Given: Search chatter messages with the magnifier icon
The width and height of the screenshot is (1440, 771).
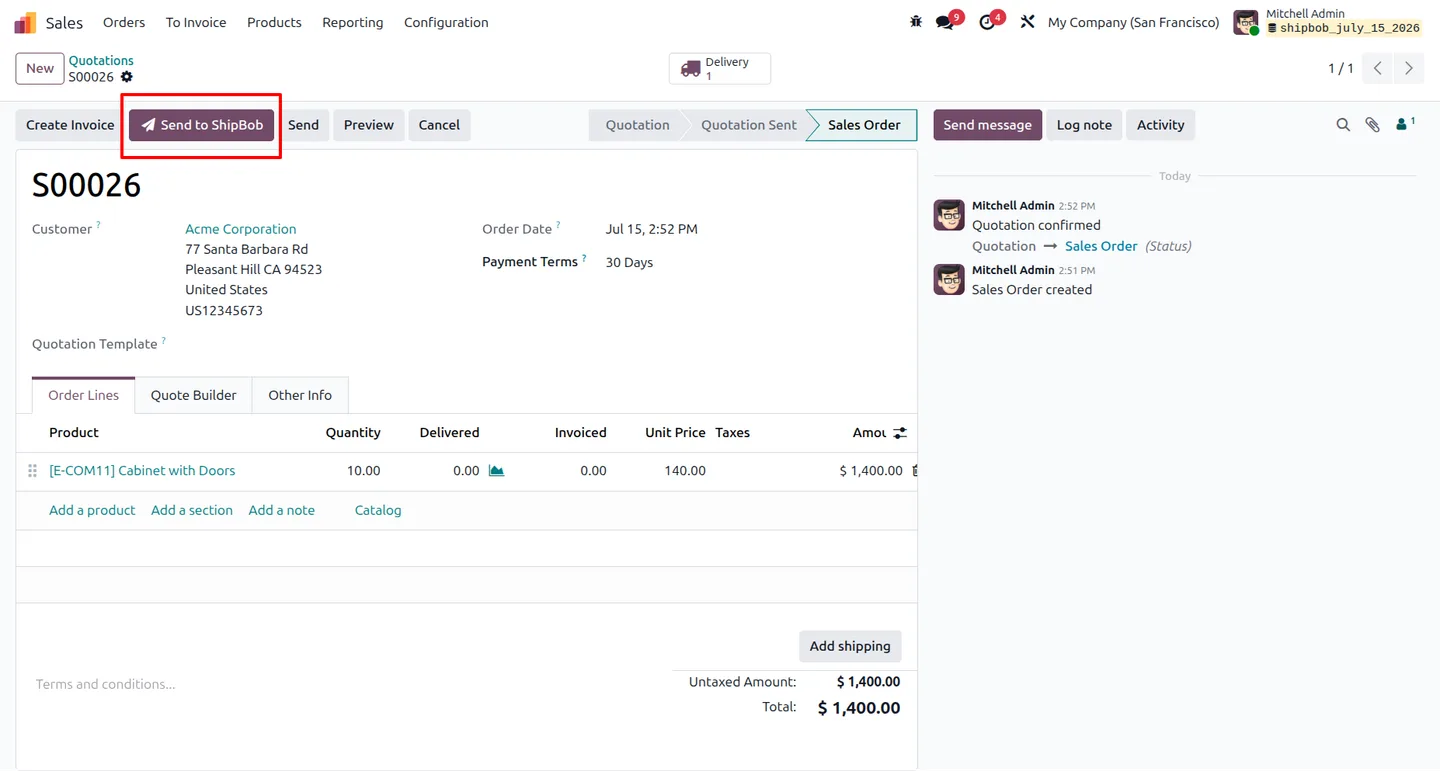Looking at the screenshot, I should pyautogui.click(x=1343, y=125).
